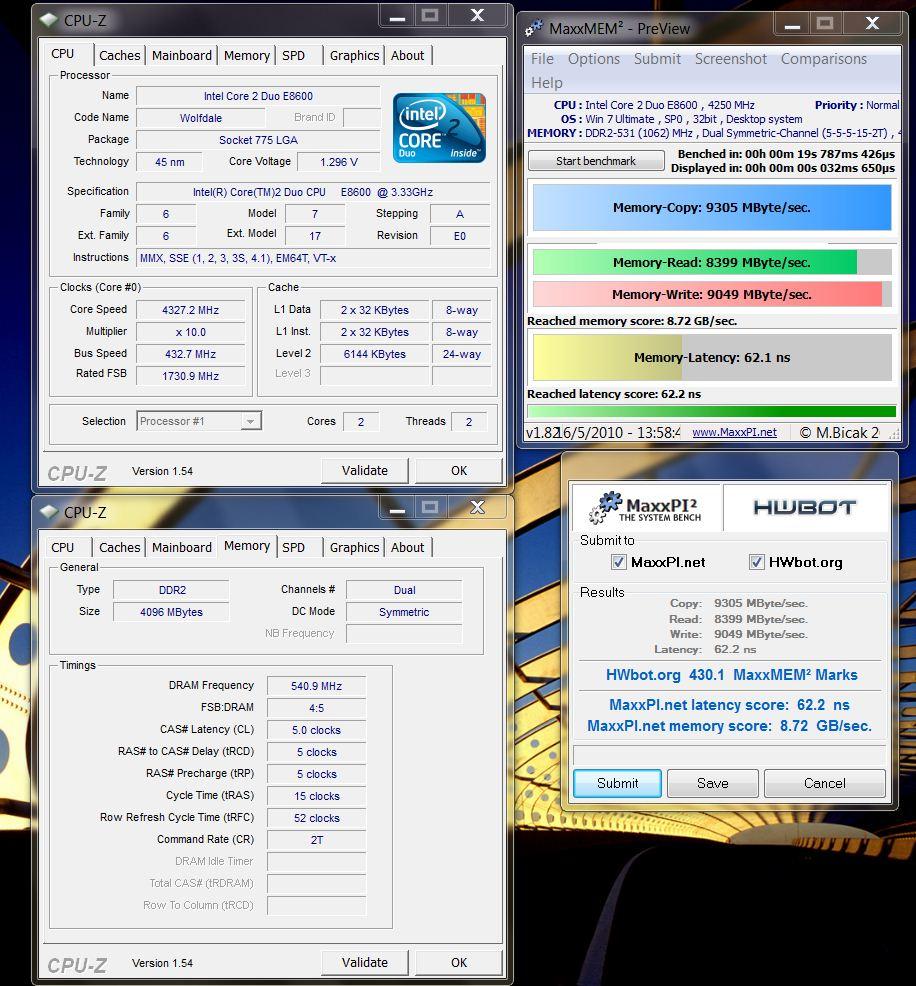The height and width of the screenshot is (986, 916).
Task: Open Caches tab in bottom CPU-Z window
Action: pyautogui.click(x=119, y=547)
